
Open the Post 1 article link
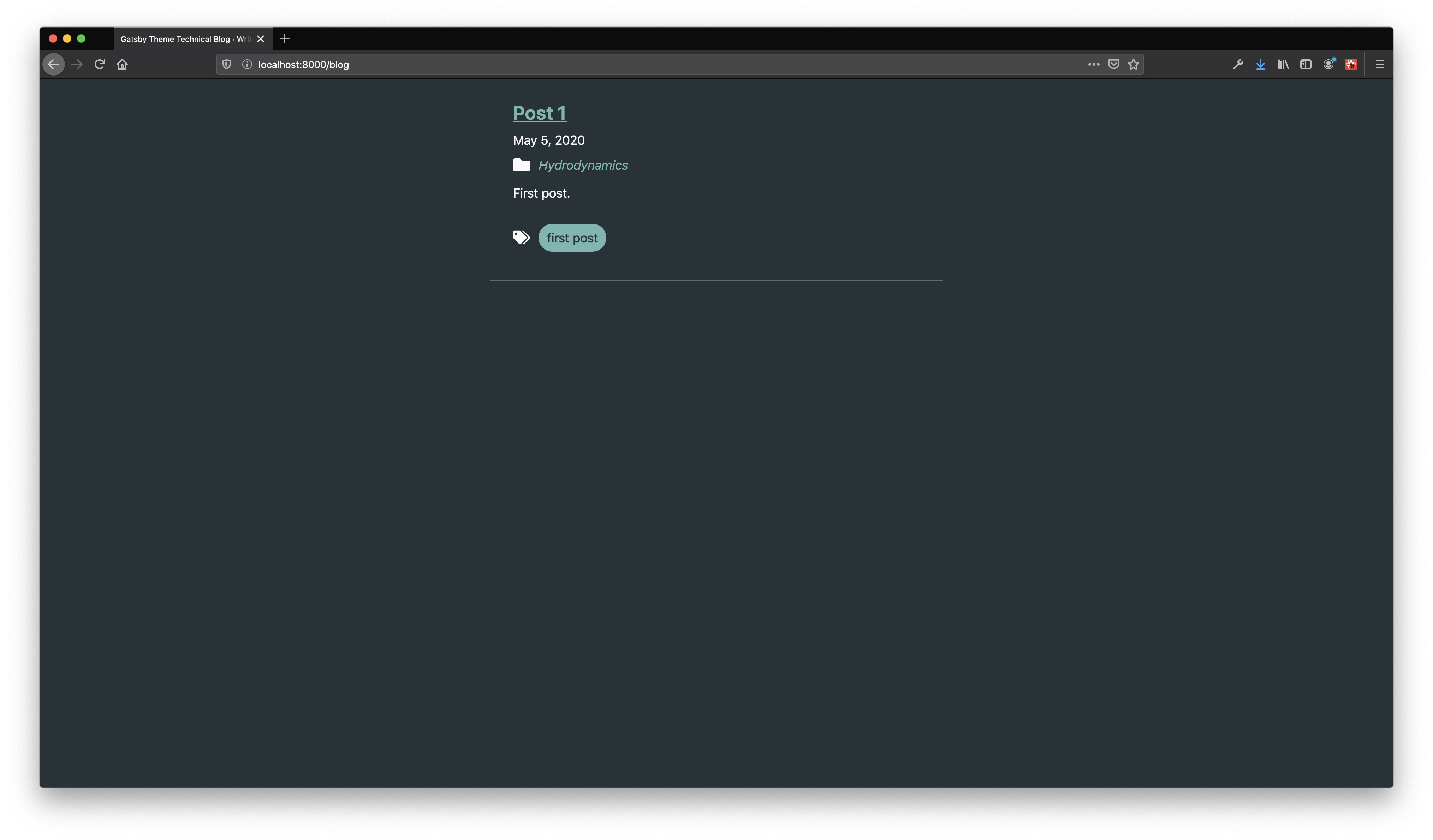[539, 113]
